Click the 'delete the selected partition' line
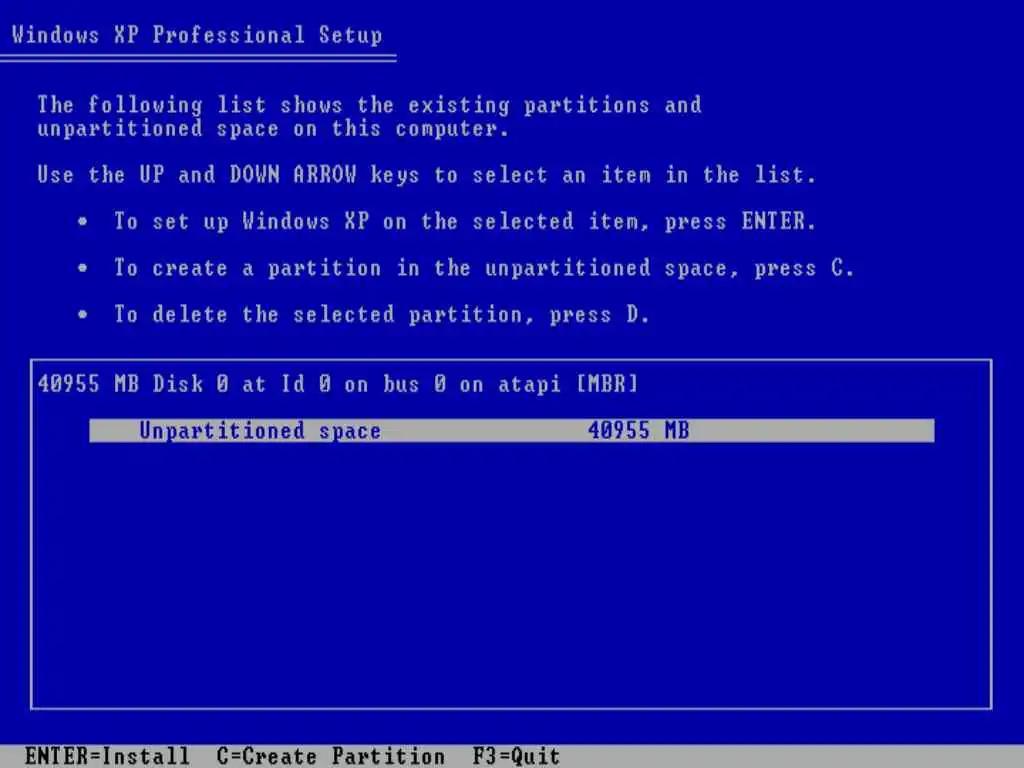This screenshot has height=768, width=1024. (382, 315)
